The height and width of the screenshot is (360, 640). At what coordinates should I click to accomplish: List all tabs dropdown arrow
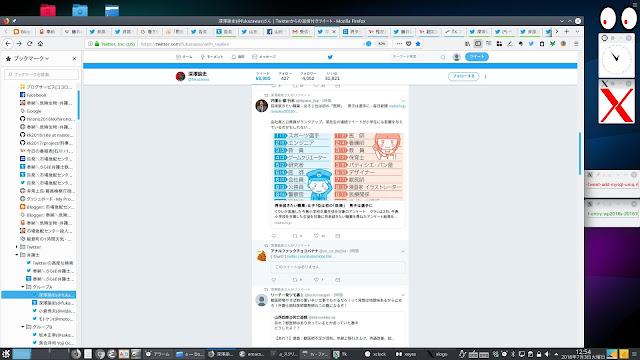(577, 31)
